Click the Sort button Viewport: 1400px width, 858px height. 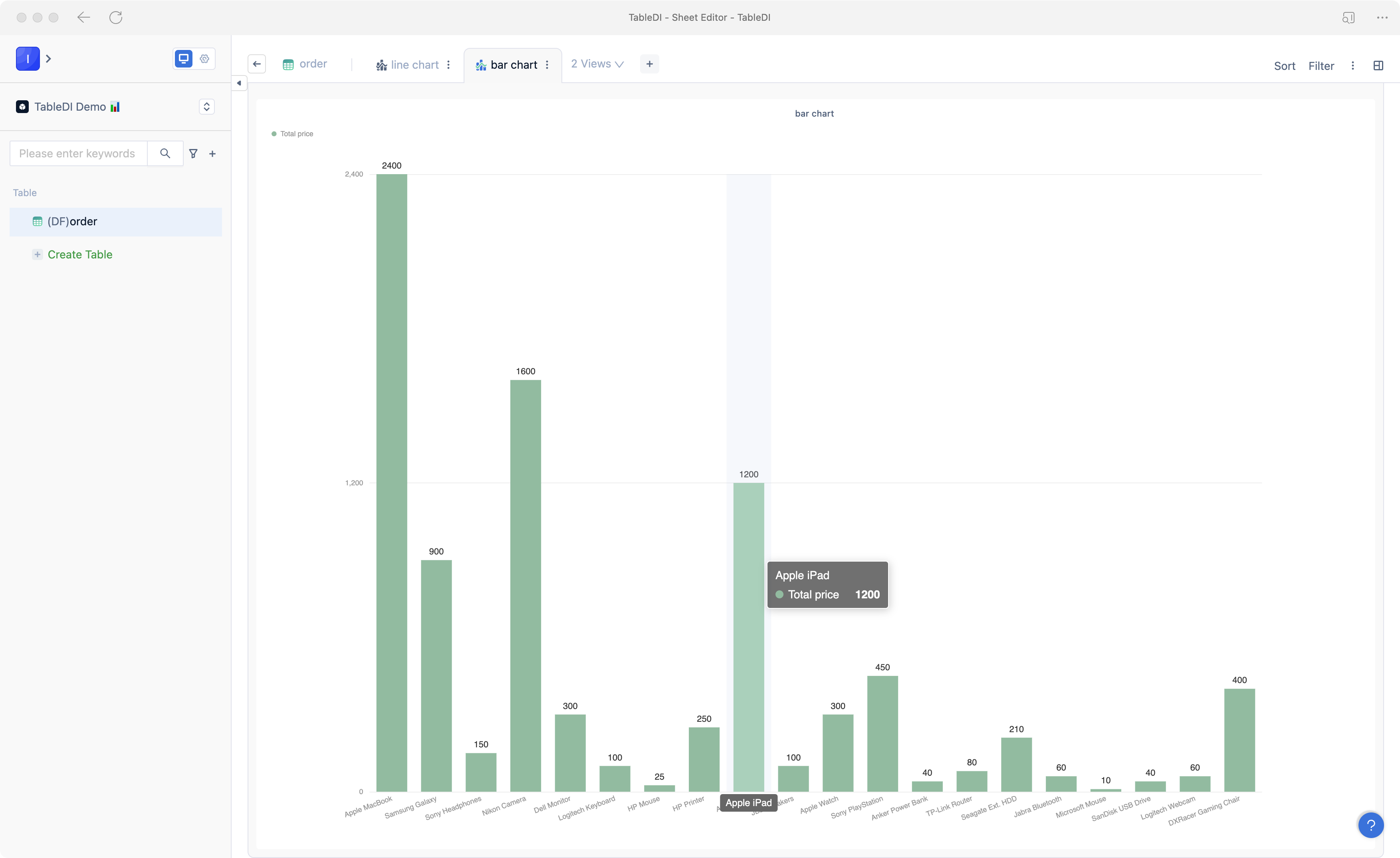(x=1284, y=66)
